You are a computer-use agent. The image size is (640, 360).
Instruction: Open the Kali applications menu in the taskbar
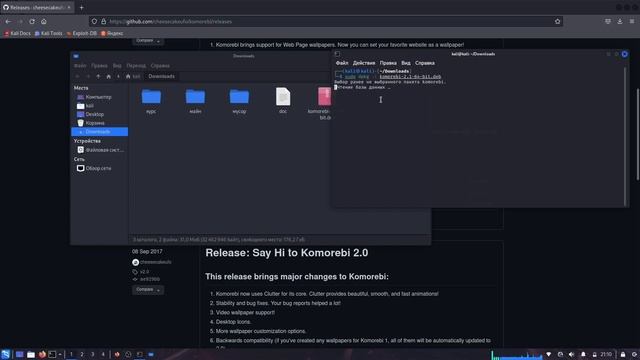tap(5, 354)
